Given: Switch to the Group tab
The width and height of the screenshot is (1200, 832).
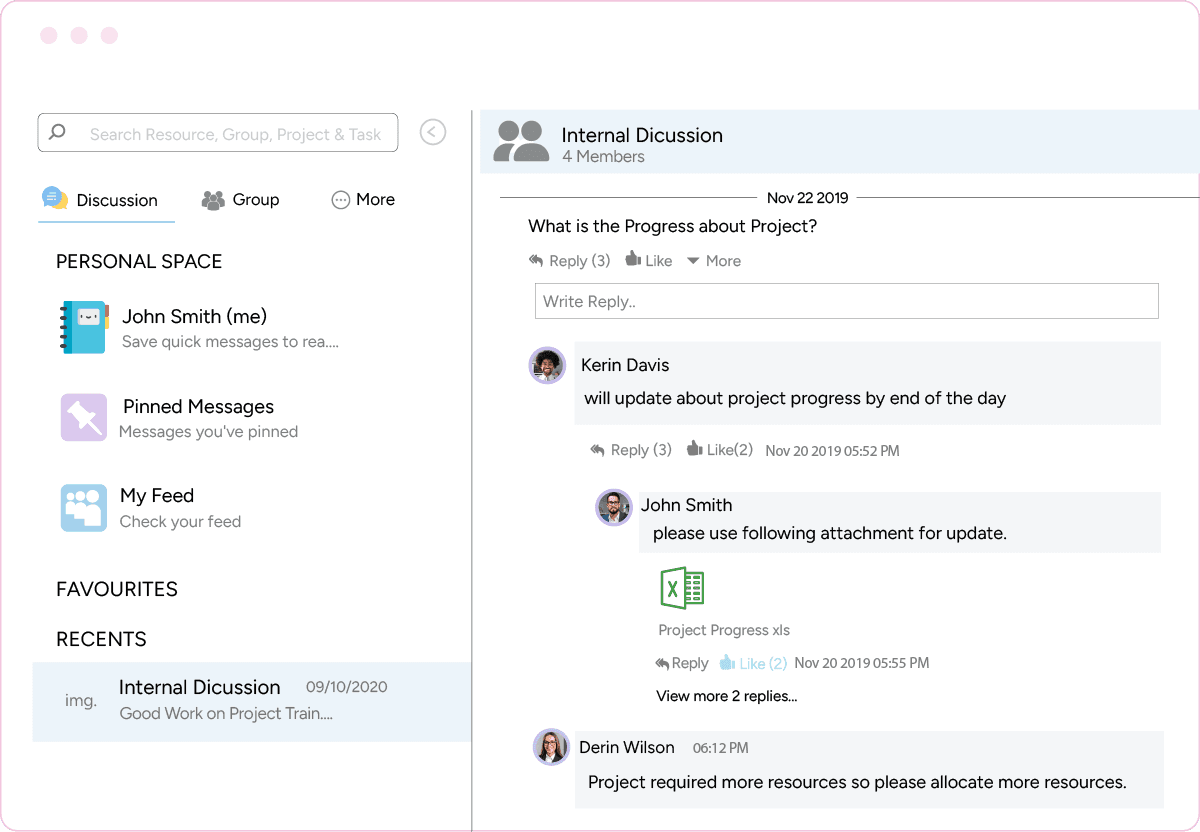Looking at the screenshot, I should tap(240, 199).
